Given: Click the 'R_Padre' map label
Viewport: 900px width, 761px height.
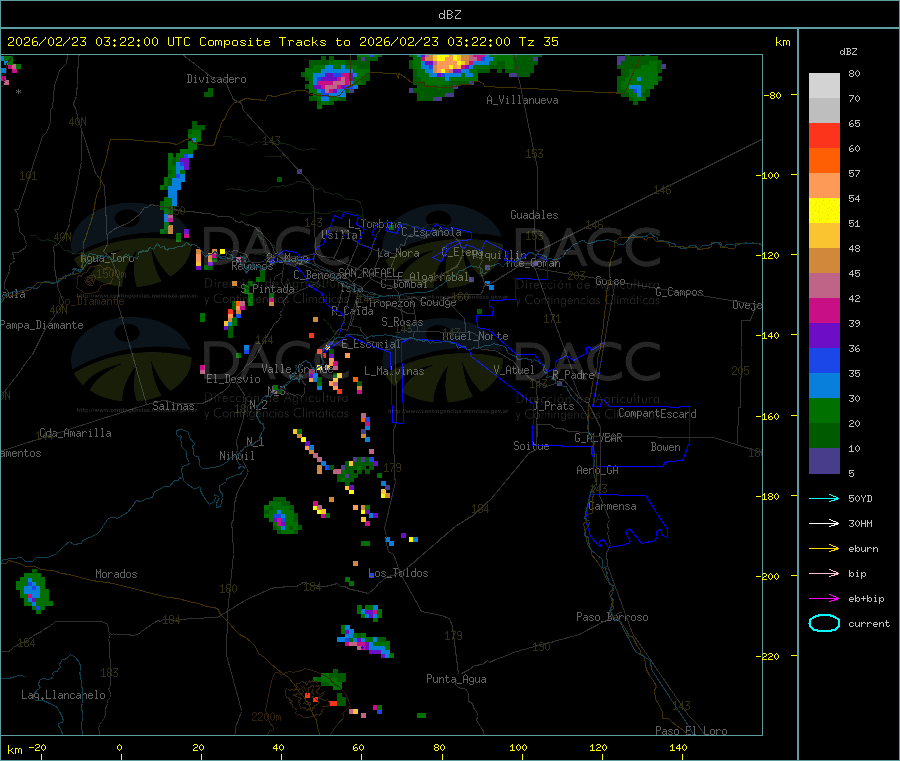Looking at the screenshot, I should click(573, 375).
